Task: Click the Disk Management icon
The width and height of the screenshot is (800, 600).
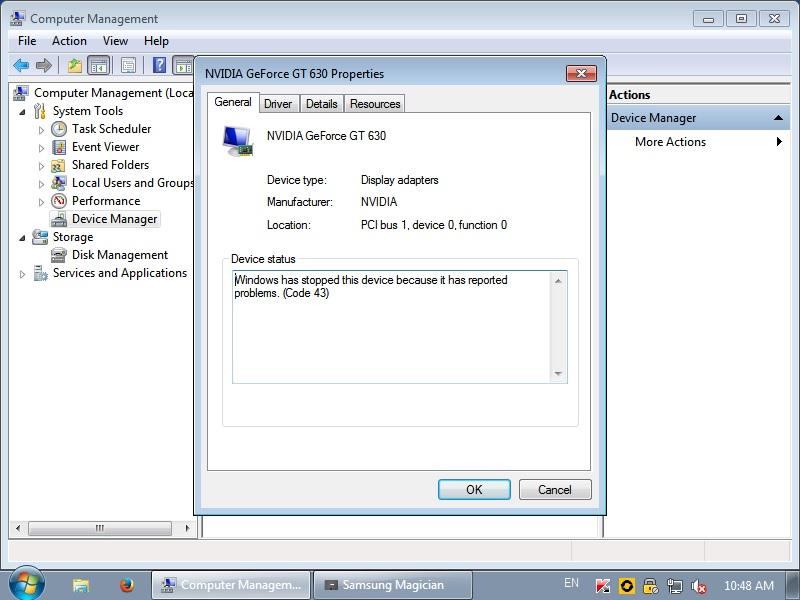Action: (x=59, y=255)
